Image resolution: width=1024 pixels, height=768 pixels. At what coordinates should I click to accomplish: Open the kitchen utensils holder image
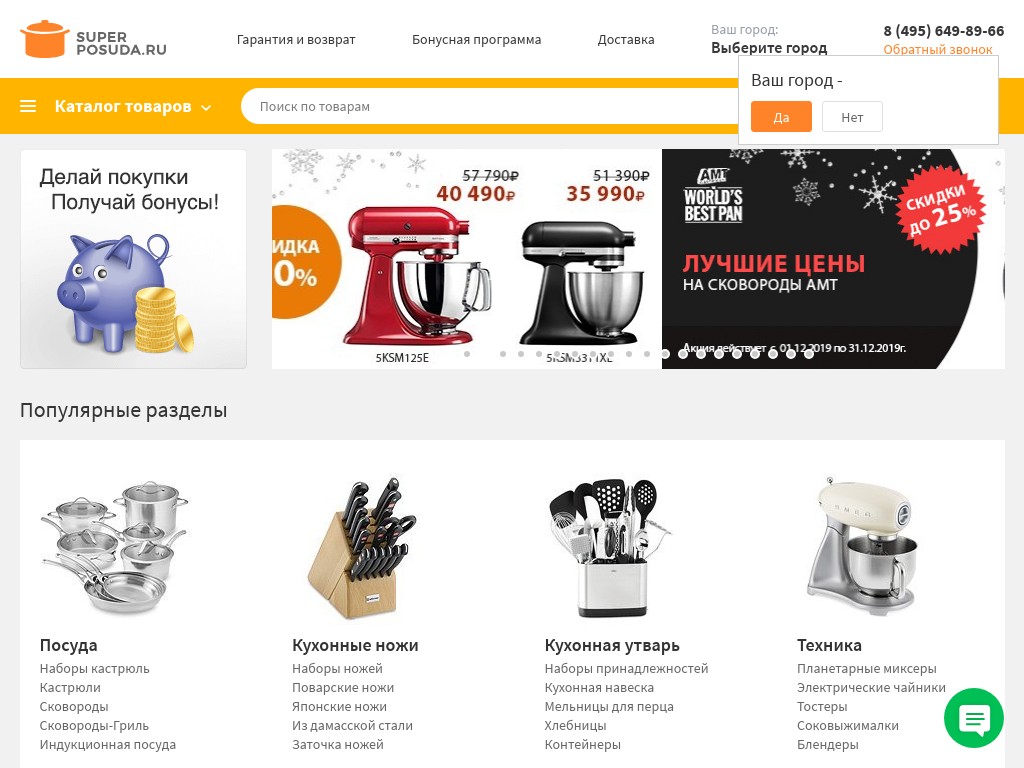611,547
